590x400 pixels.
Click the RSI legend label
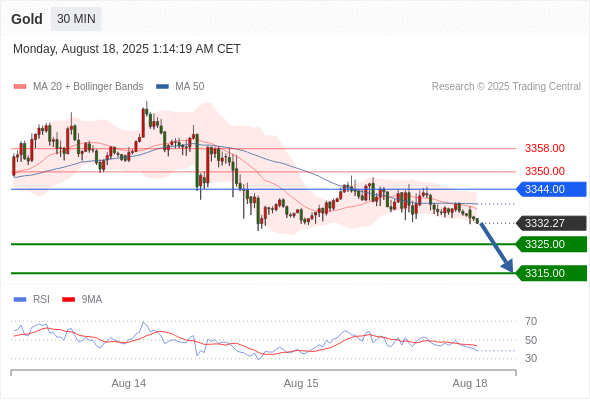click(x=41, y=300)
